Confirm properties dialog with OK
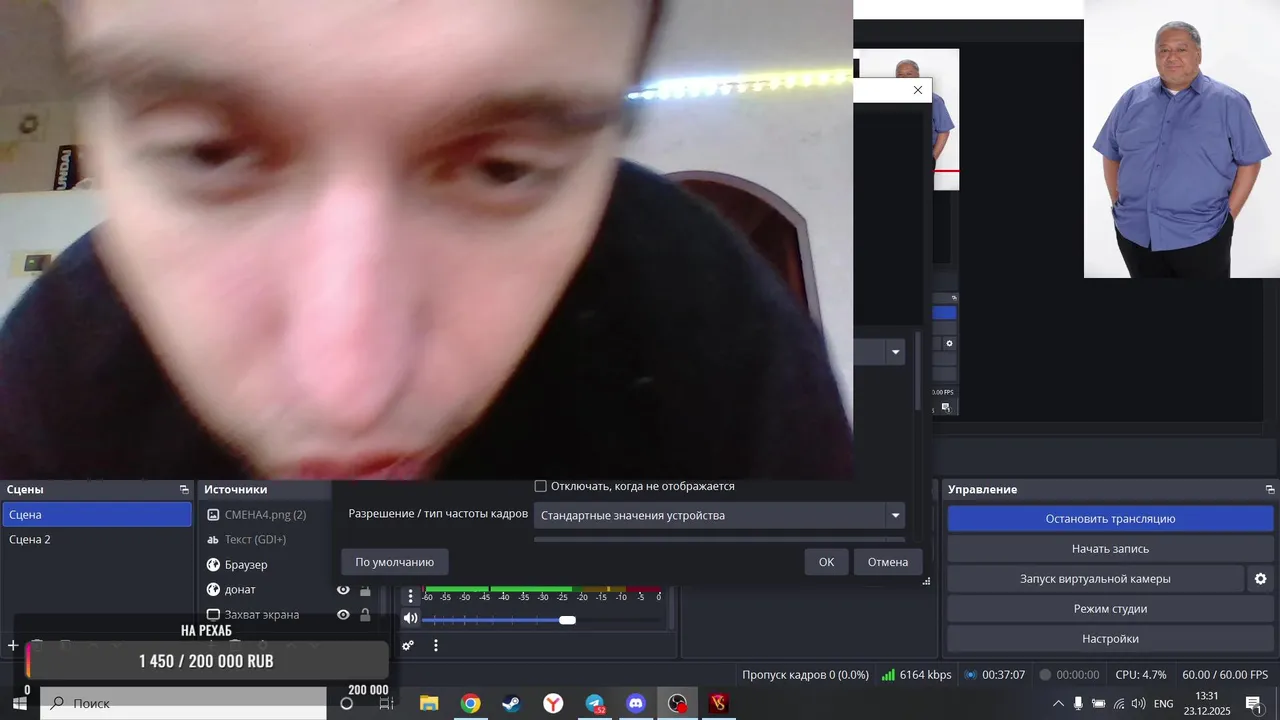 coord(826,562)
